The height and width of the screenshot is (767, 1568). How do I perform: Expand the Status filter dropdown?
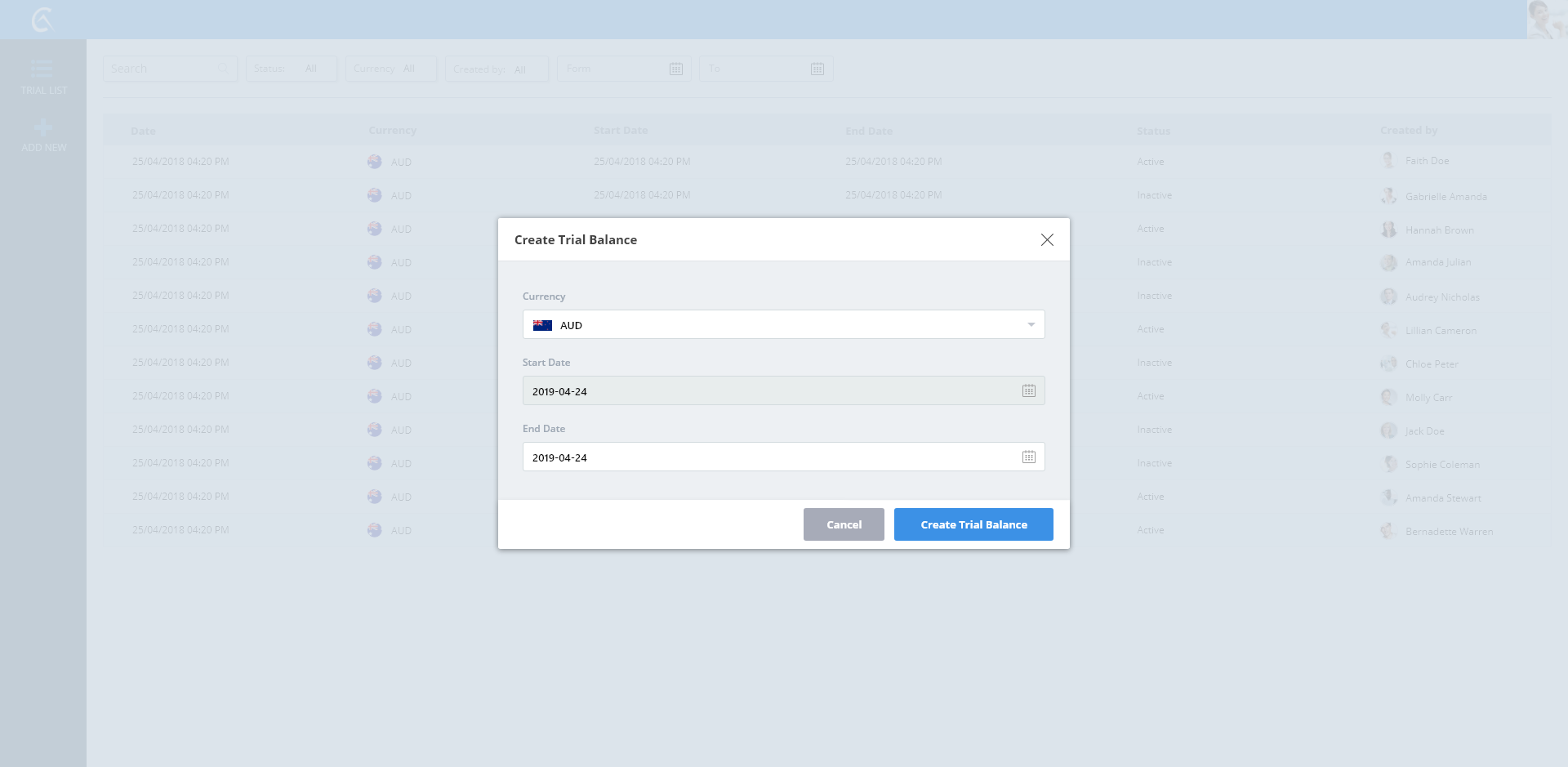point(292,69)
